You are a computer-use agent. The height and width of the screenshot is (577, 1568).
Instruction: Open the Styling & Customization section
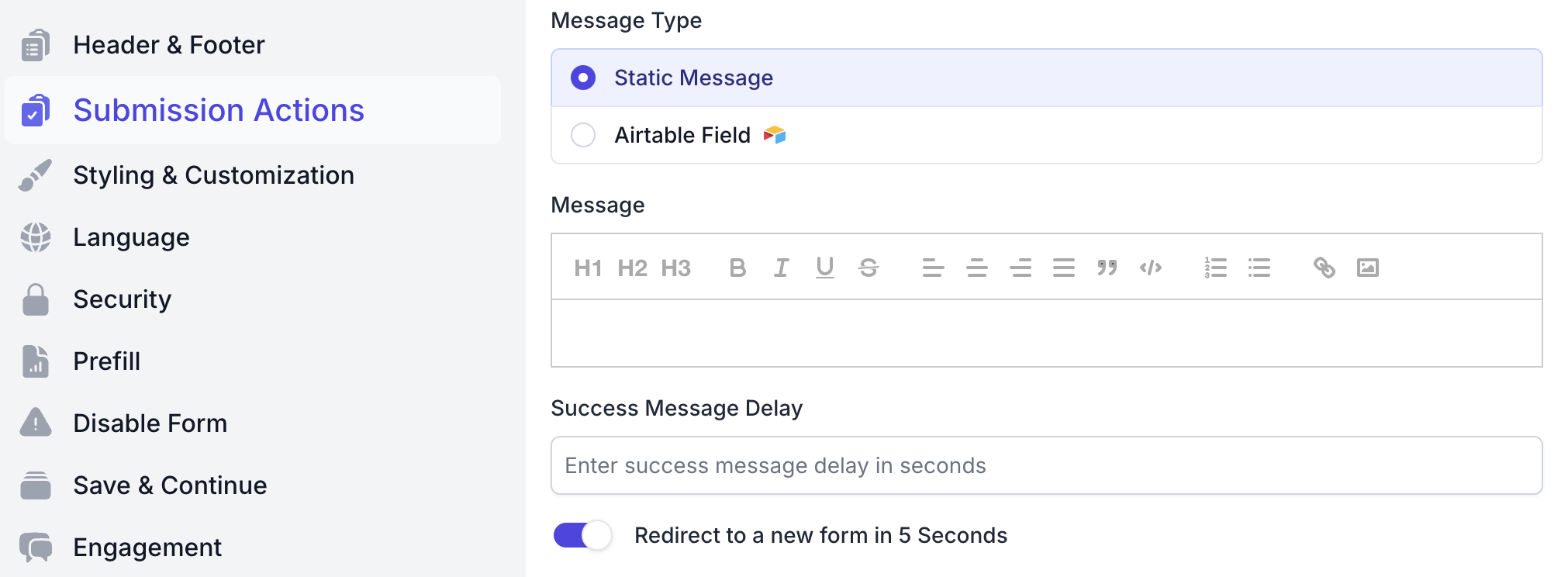213,175
